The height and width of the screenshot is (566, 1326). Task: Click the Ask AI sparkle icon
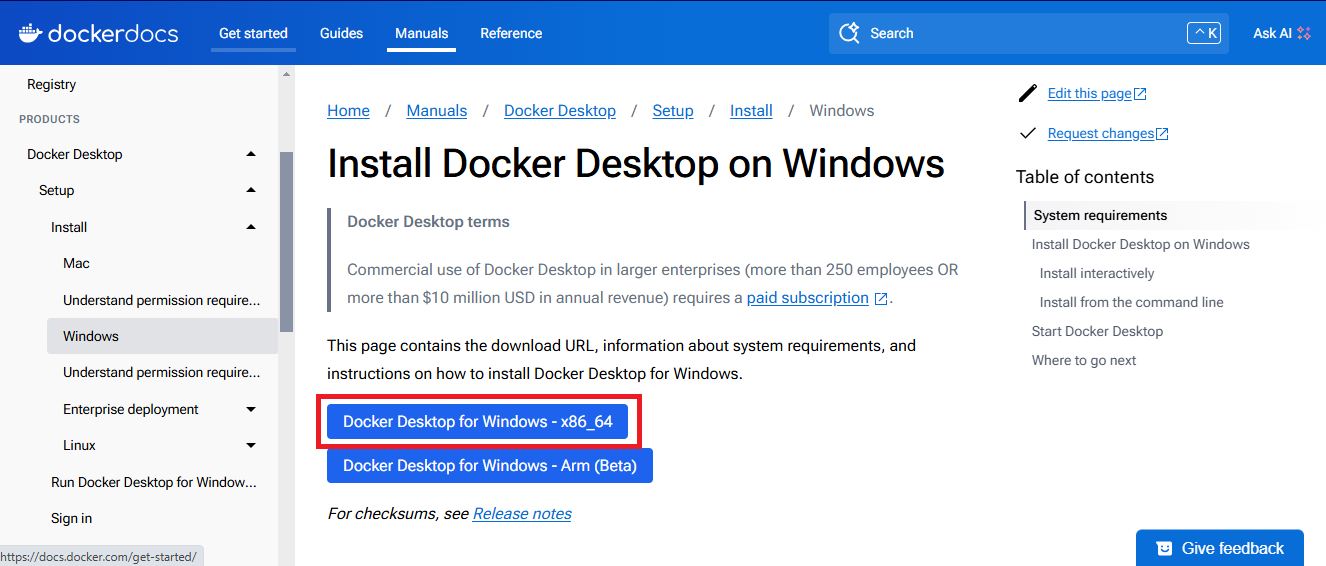pyautogui.click(x=1304, y=33)
